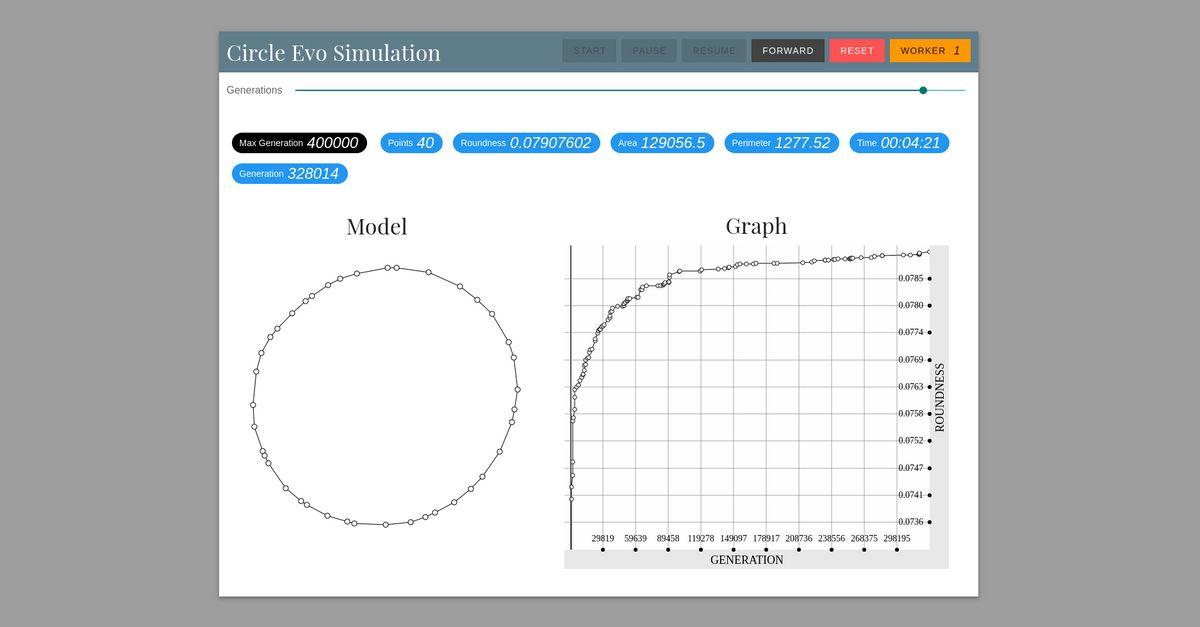
Task: Click the START button
Action: coord(589,50)
